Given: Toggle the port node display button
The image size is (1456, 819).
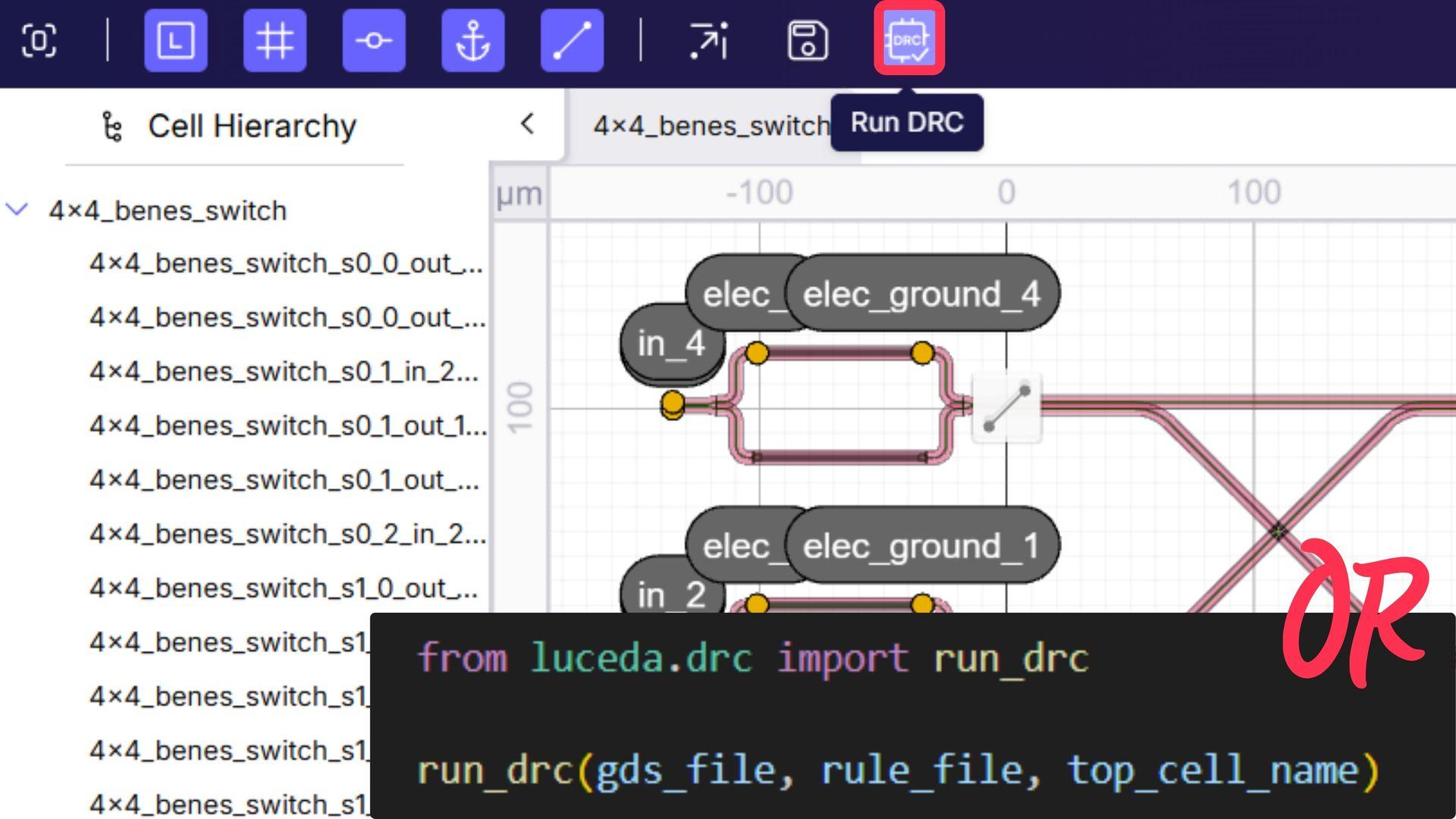Looking at the screenshot, I should point(374,40).
